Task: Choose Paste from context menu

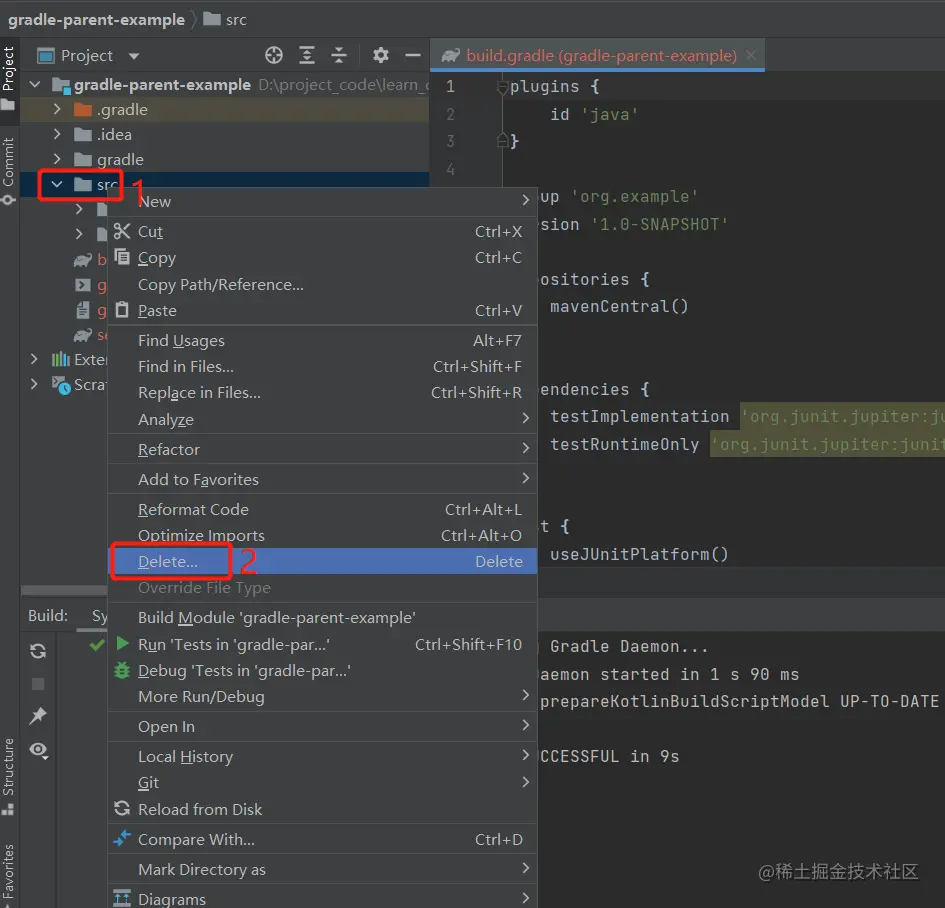Action: 322,311
